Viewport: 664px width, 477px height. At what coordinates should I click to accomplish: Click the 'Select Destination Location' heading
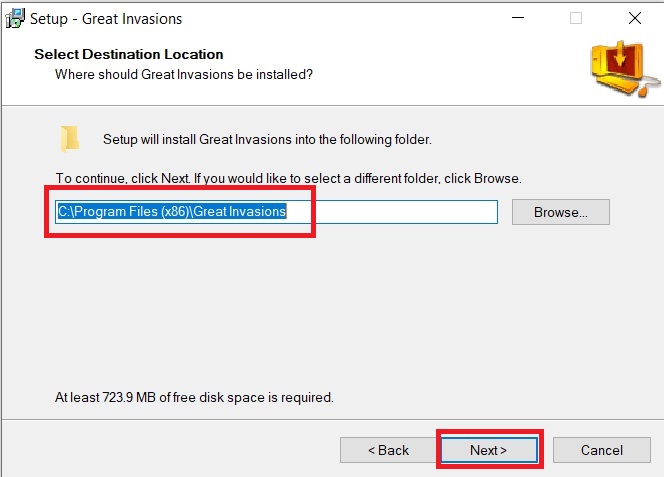pyautogui.click(x=129, y=54)
